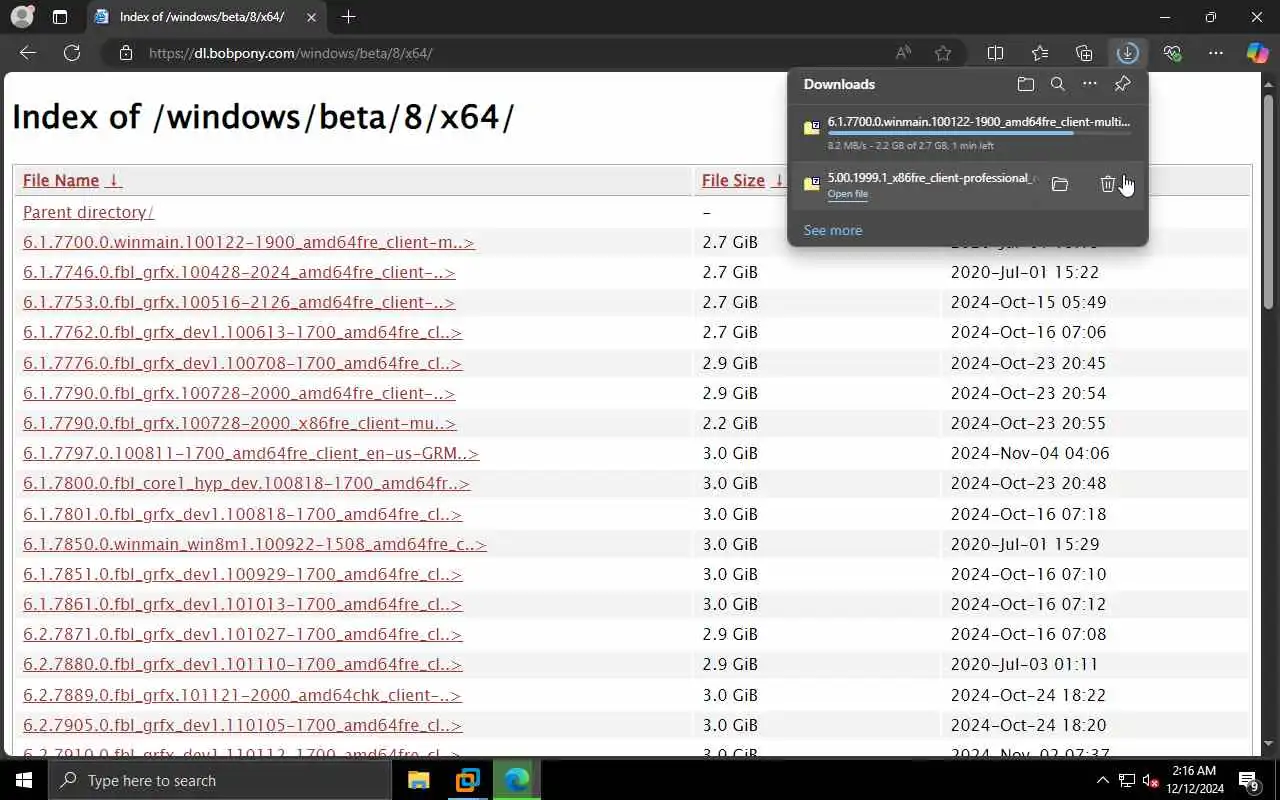Download 6.1.7850.0.winmain_win8m1 file
1280x800 pixels.
coord(255,544)
